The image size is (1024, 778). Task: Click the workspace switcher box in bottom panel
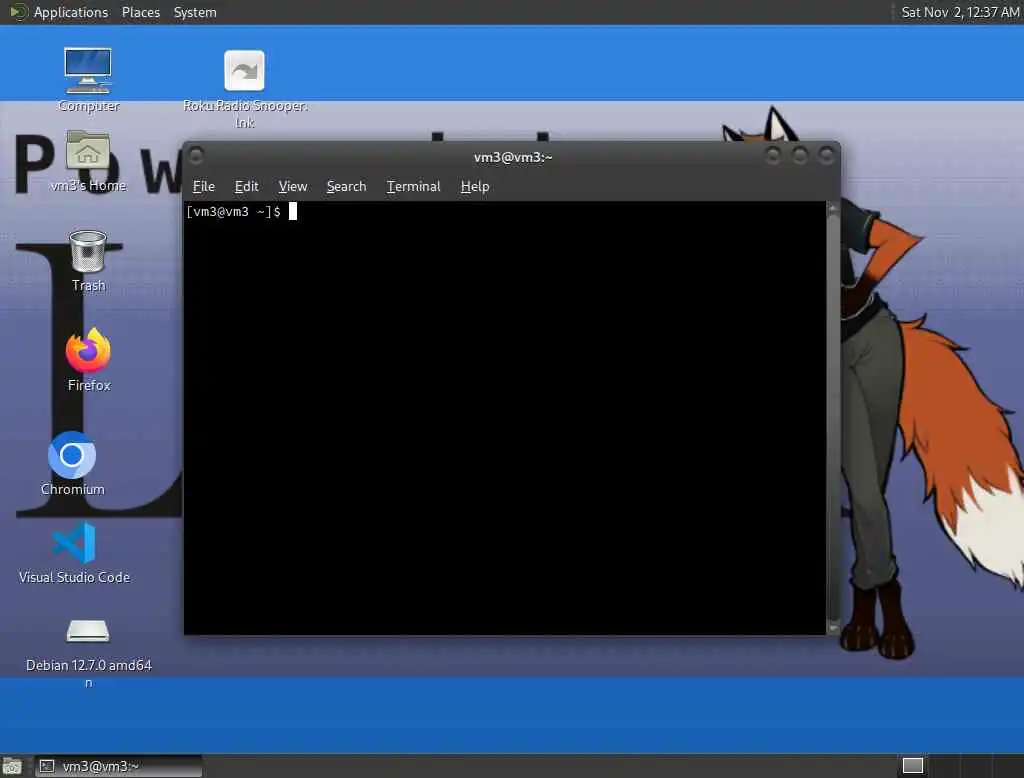coord(912,766)
